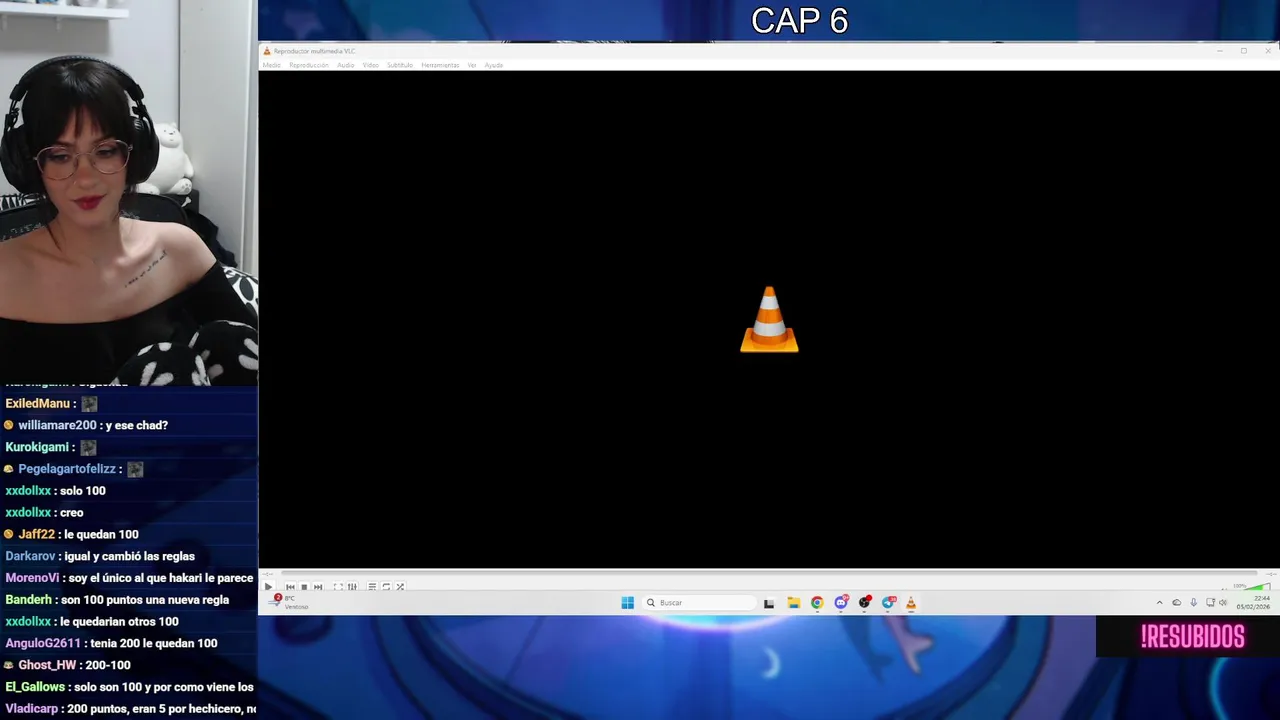Click username ExiledManu in chat
The height and width of the screenshot is (720, 1280).
(x=37, y=403)
